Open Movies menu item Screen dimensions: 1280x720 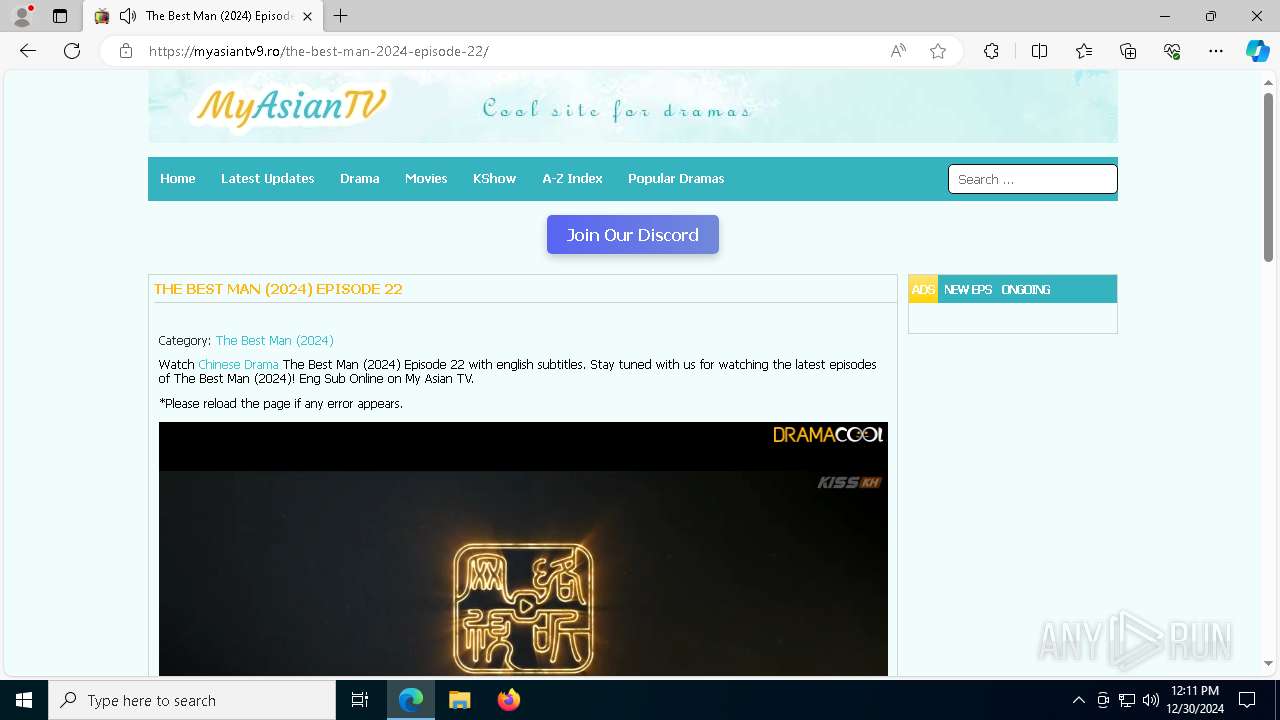point(426,178)
